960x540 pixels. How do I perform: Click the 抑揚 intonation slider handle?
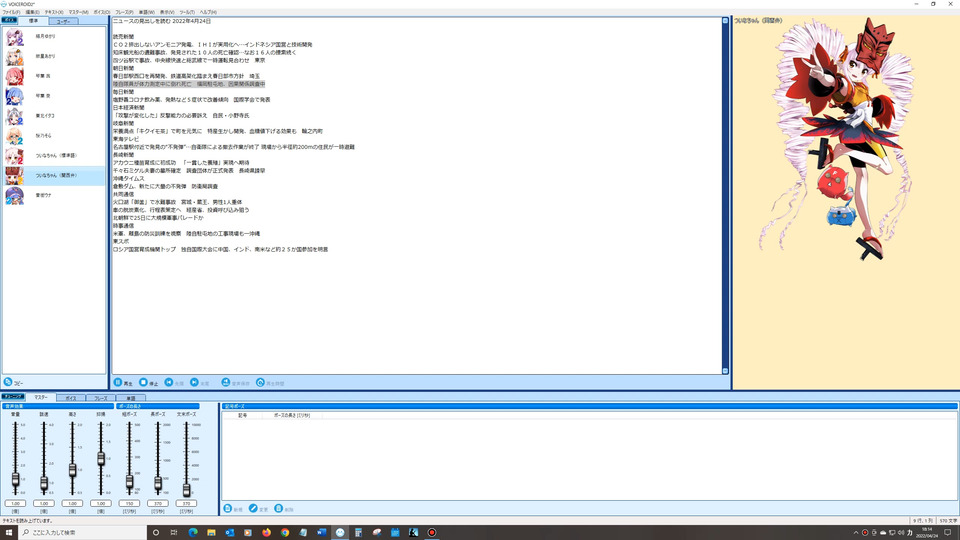point(101,459)
